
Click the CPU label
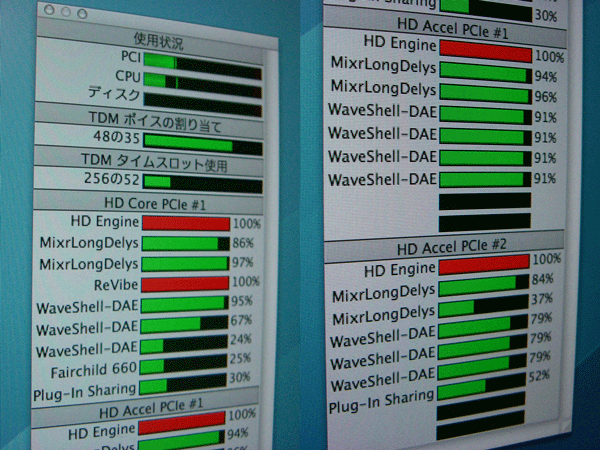point(128,76)
